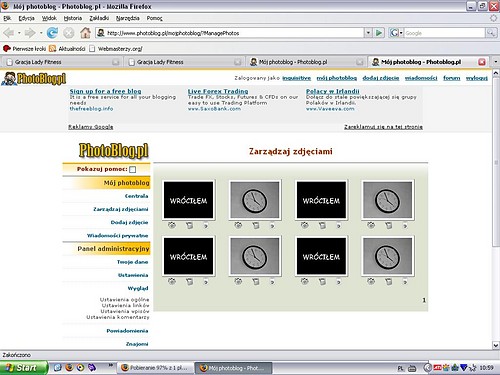
Task: Click into the URL address field
Action: [x=230, y=33]
